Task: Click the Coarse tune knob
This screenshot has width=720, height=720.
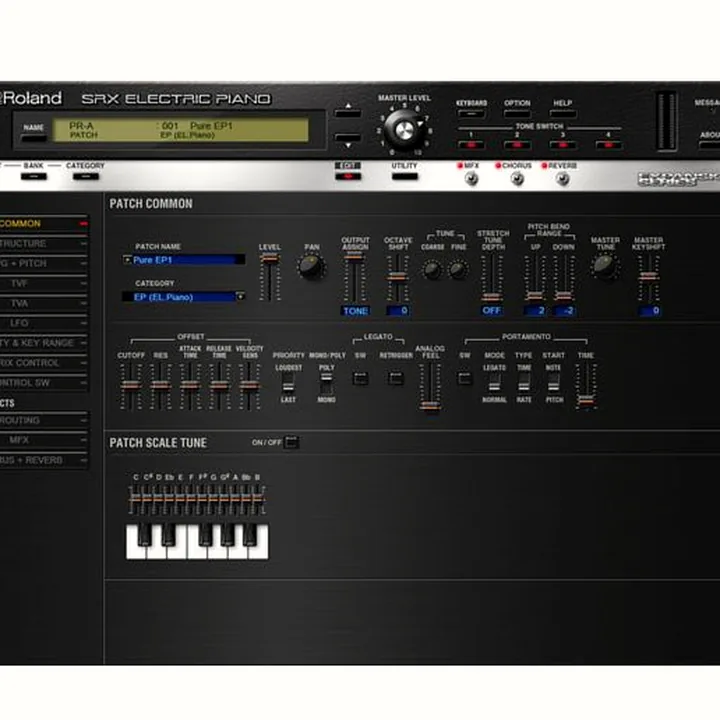Action: pyautogui.click(x=432, y=270)
